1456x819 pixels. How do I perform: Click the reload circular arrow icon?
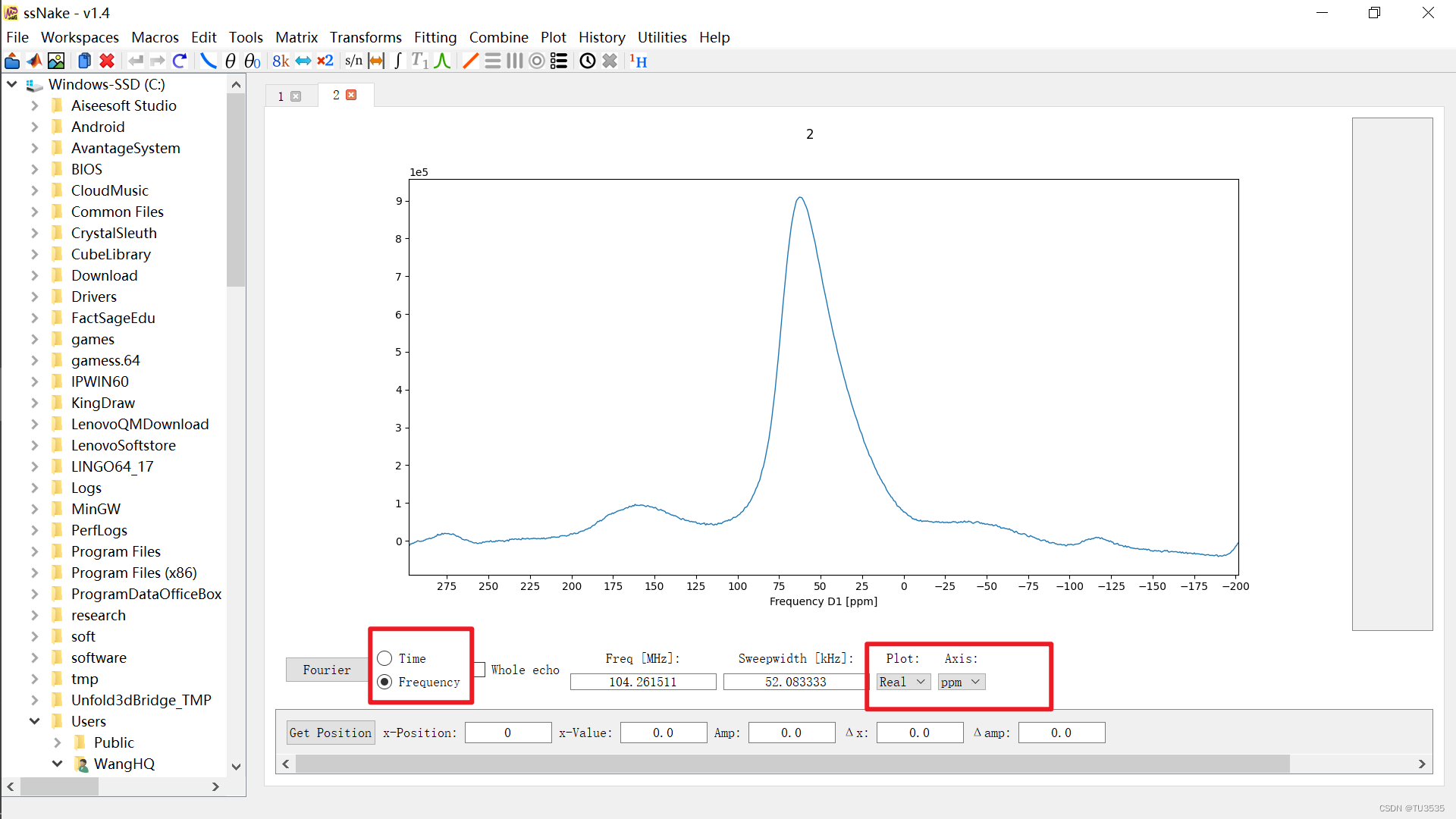(x=180, y=61)
